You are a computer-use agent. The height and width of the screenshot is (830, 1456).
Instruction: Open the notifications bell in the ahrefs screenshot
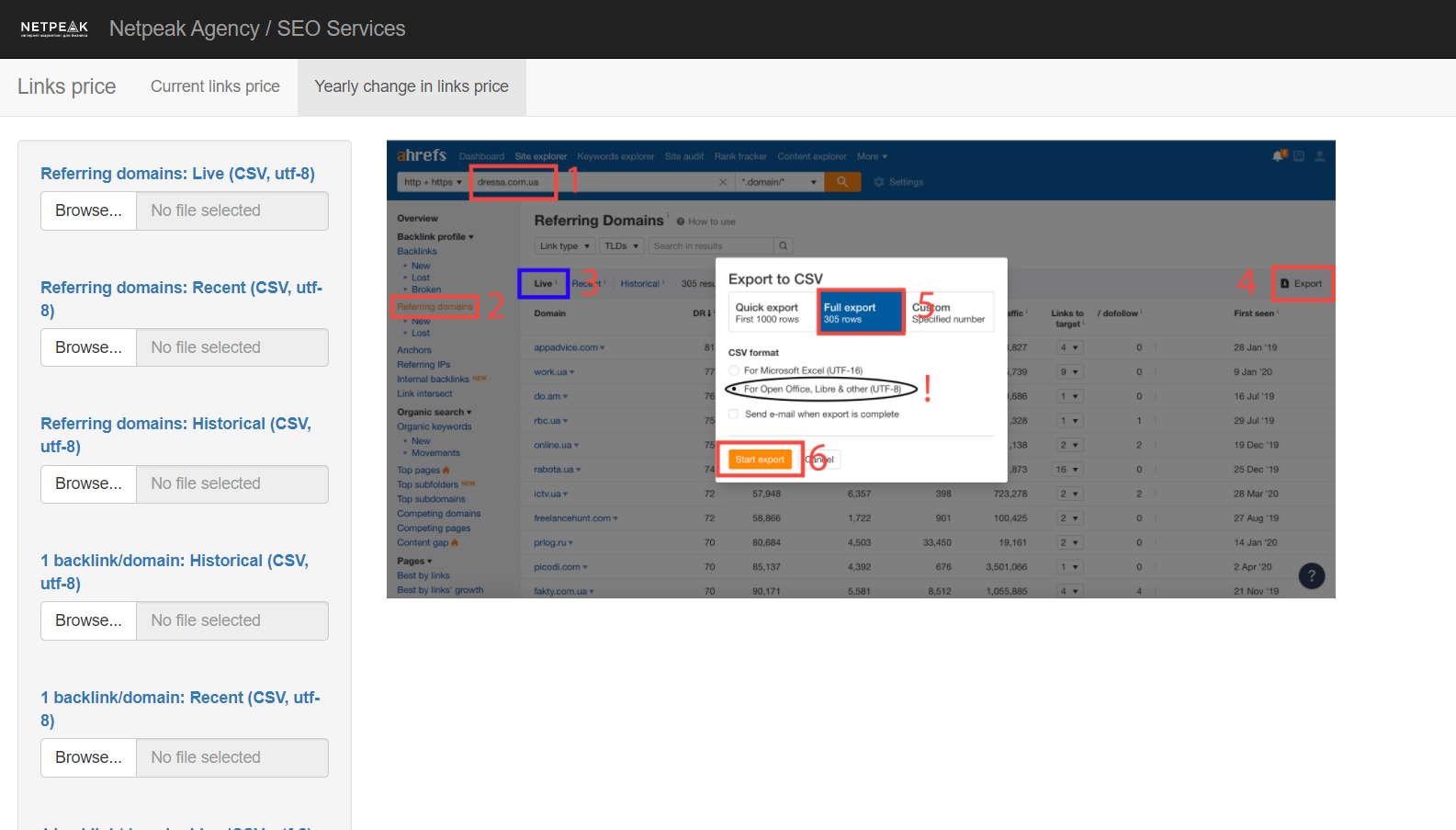[1279, 156]
